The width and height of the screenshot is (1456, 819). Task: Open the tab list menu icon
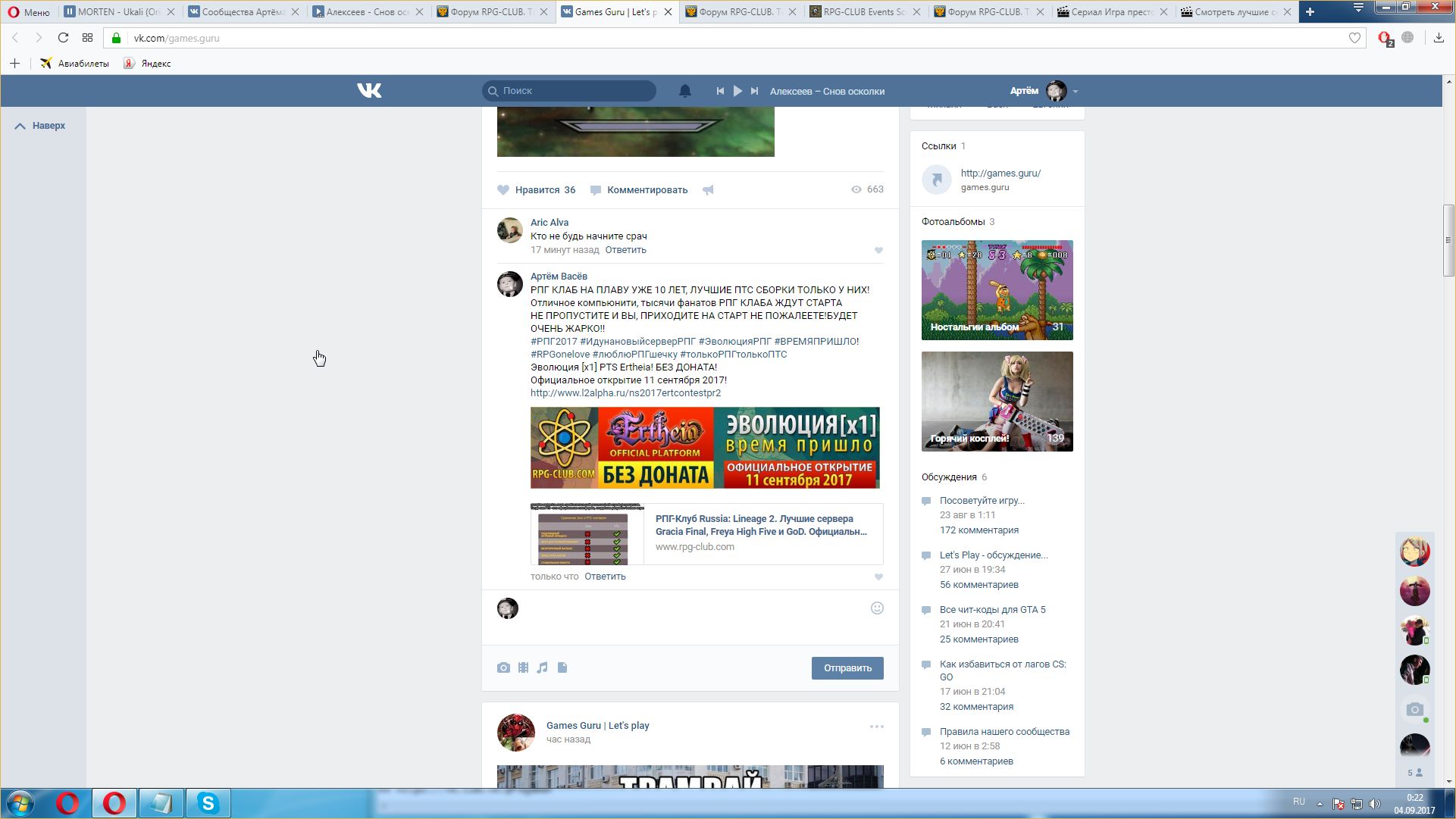(x=1358, y=8)
